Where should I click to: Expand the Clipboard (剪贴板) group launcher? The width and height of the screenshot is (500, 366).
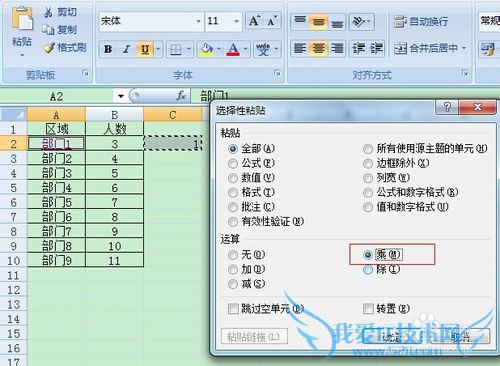(x=86, y=73)
